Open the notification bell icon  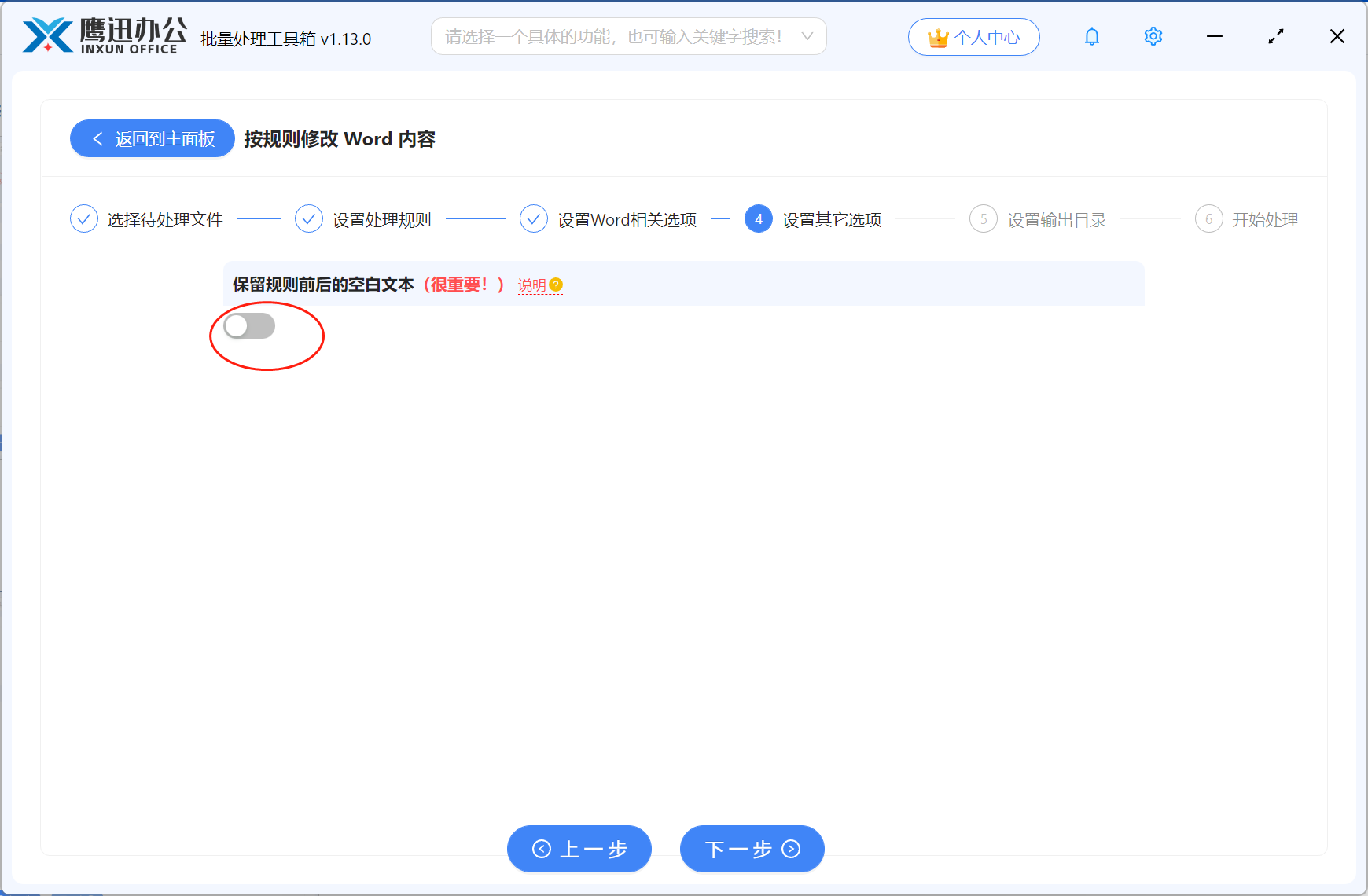pyautogui.click(x=1091, y=36)
